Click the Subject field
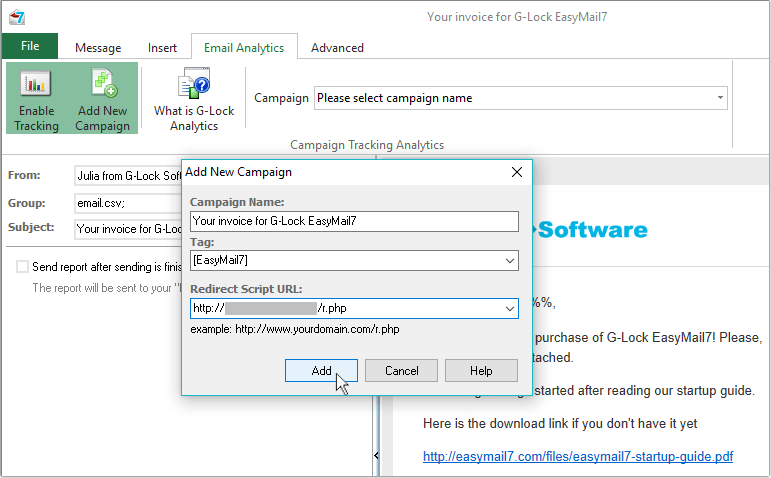Screen dimensions: 771x478 pyautogui.click(x=128, y=229)
